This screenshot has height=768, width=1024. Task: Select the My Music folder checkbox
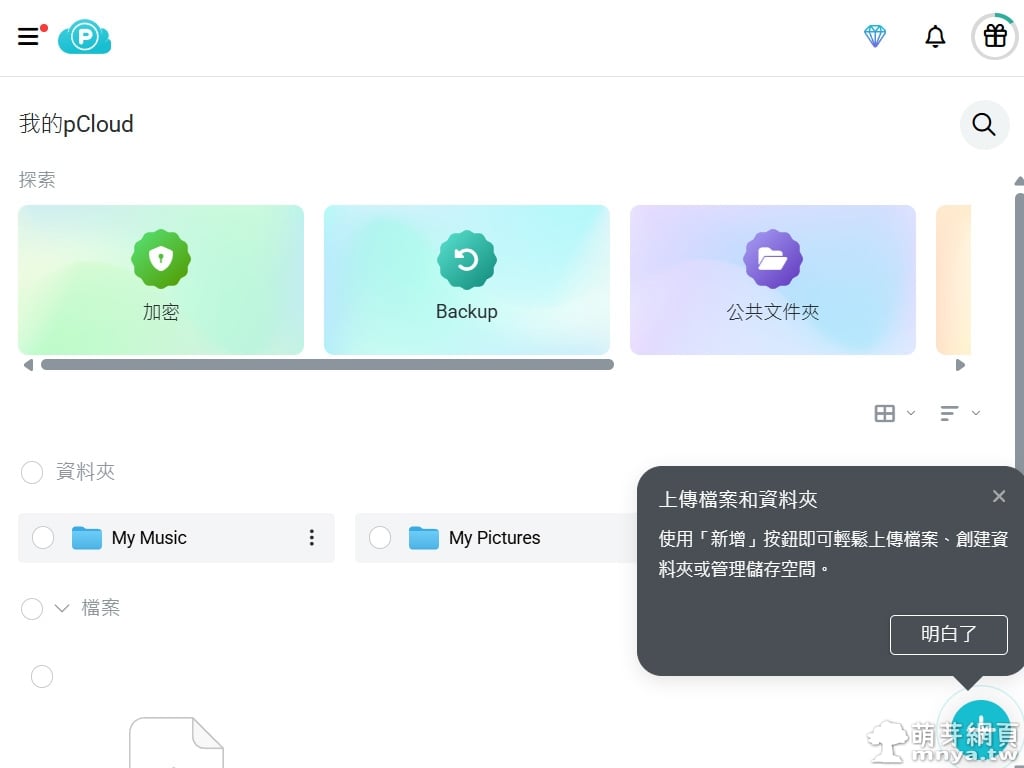click(x=43, y=538)
